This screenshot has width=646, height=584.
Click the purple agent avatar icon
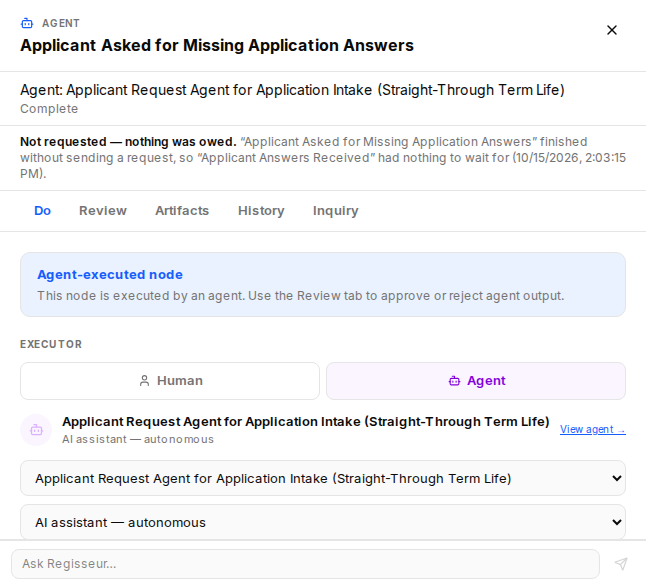[36, 430]
